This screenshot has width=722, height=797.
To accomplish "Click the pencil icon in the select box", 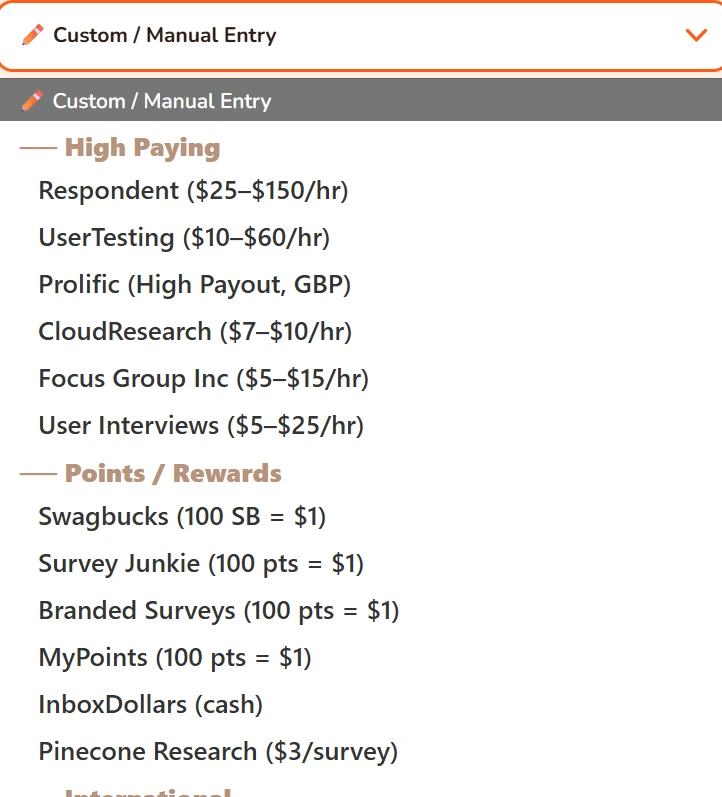I will (33, 35).
